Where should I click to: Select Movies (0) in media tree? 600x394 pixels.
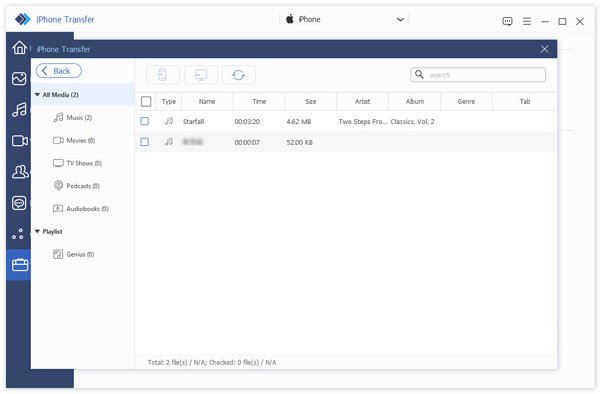(x=74, y=140)
